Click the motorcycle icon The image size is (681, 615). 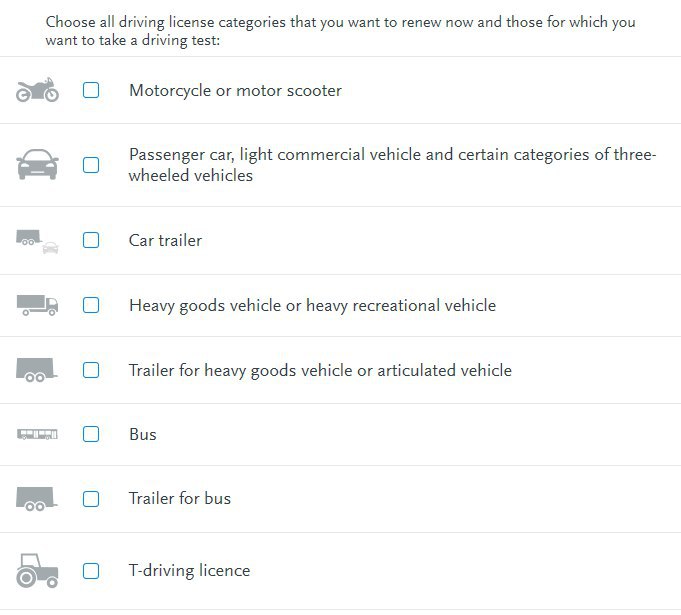coord(37,90)
